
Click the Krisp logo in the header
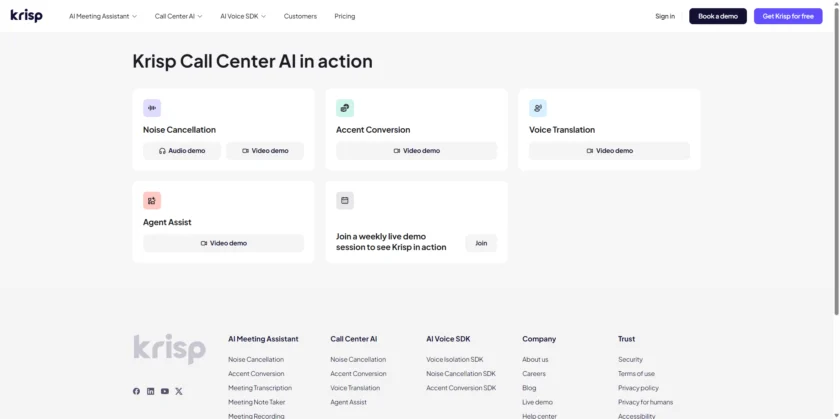(26, 16)
